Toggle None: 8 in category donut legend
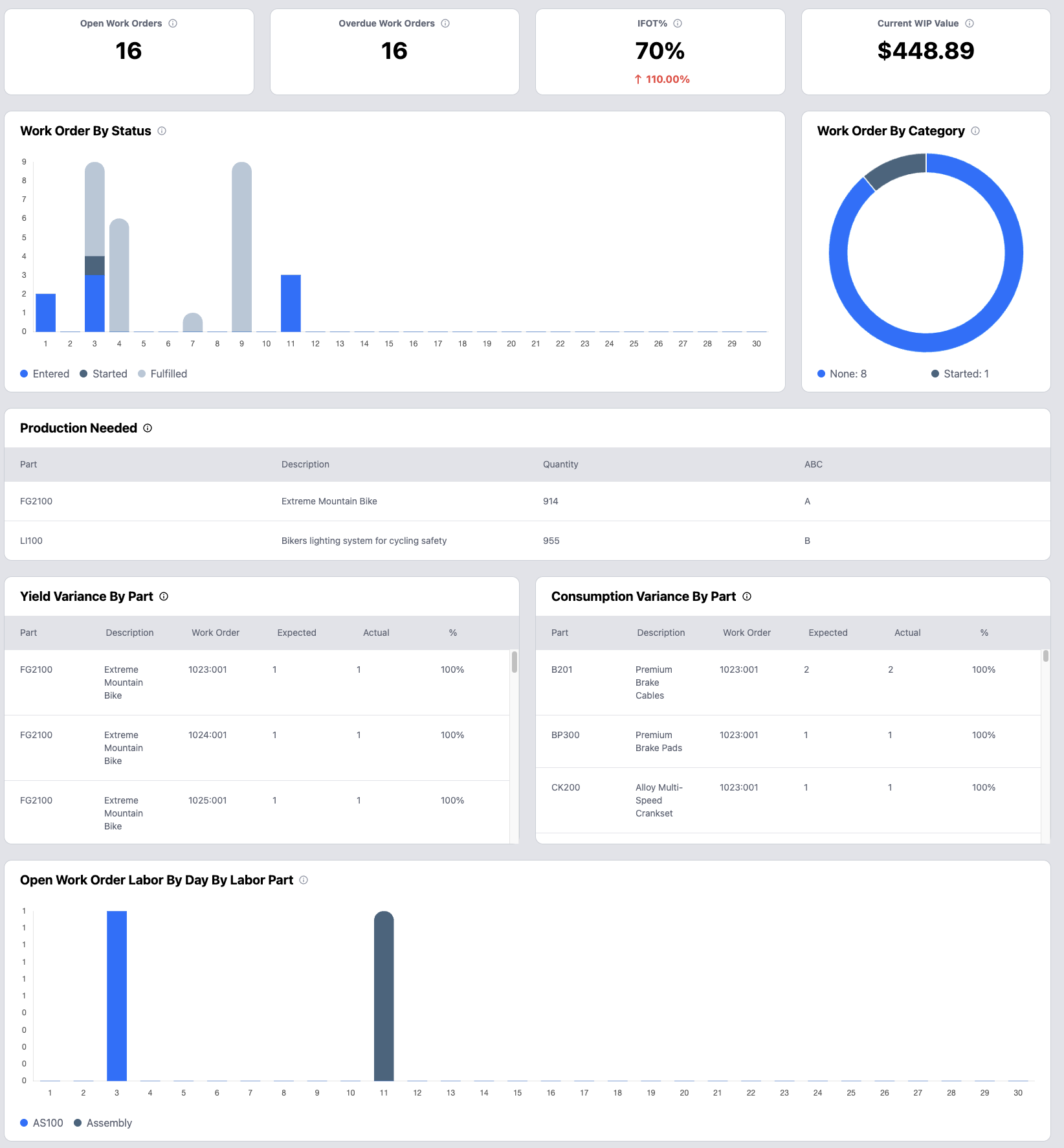The height and width of the screenshot is (1148, 1064). [842, 374]
